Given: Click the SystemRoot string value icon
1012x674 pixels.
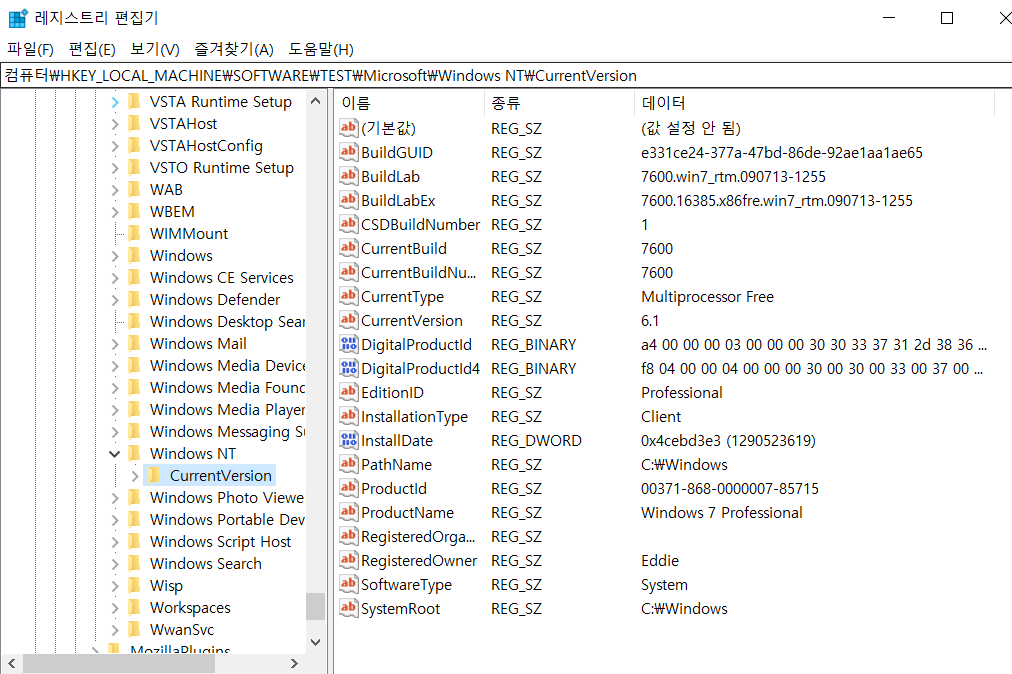Looking at the screenshot, I should pyautogui.click(x=349, y=608).
